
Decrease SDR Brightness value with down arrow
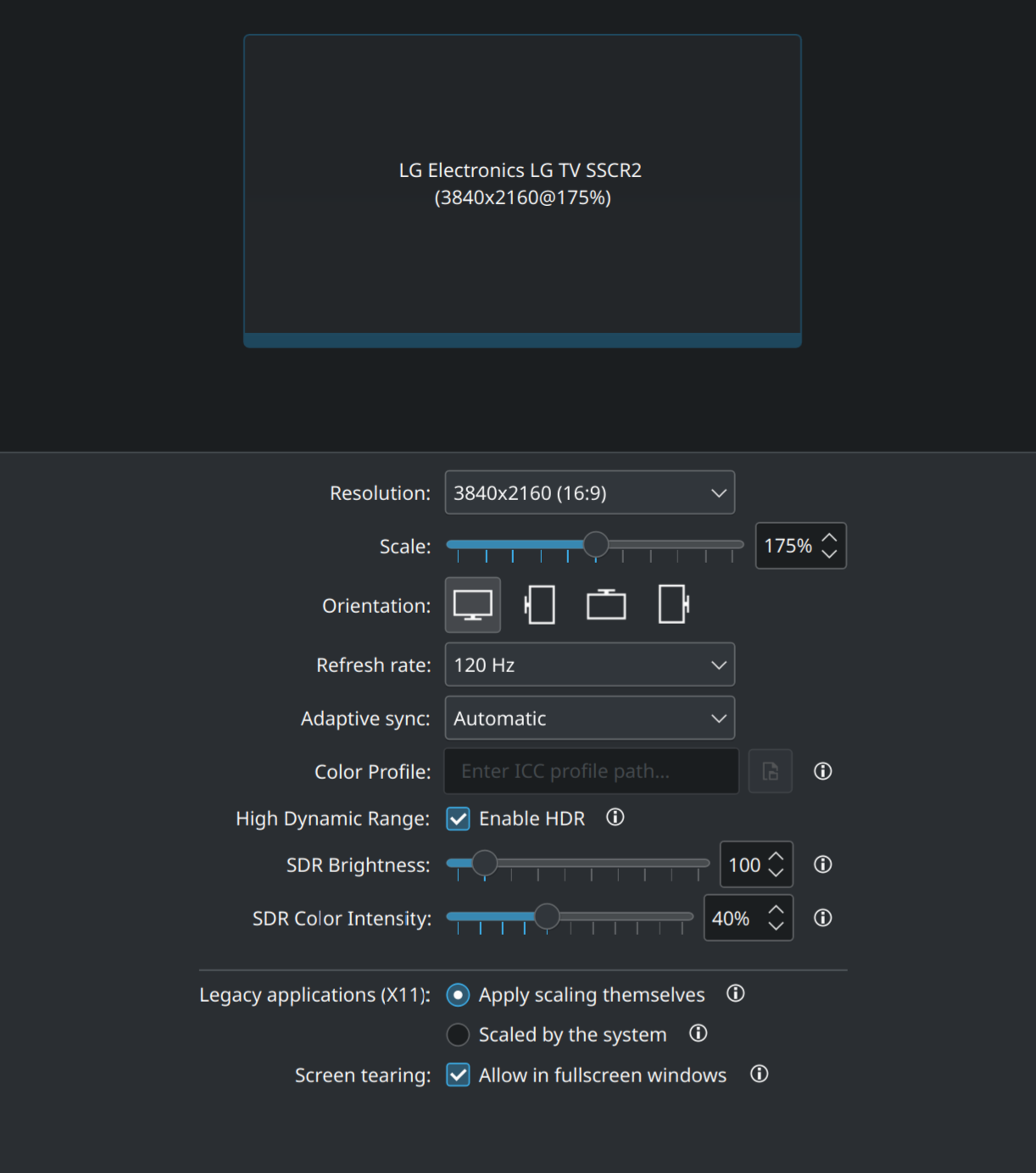tap(776, 873)
